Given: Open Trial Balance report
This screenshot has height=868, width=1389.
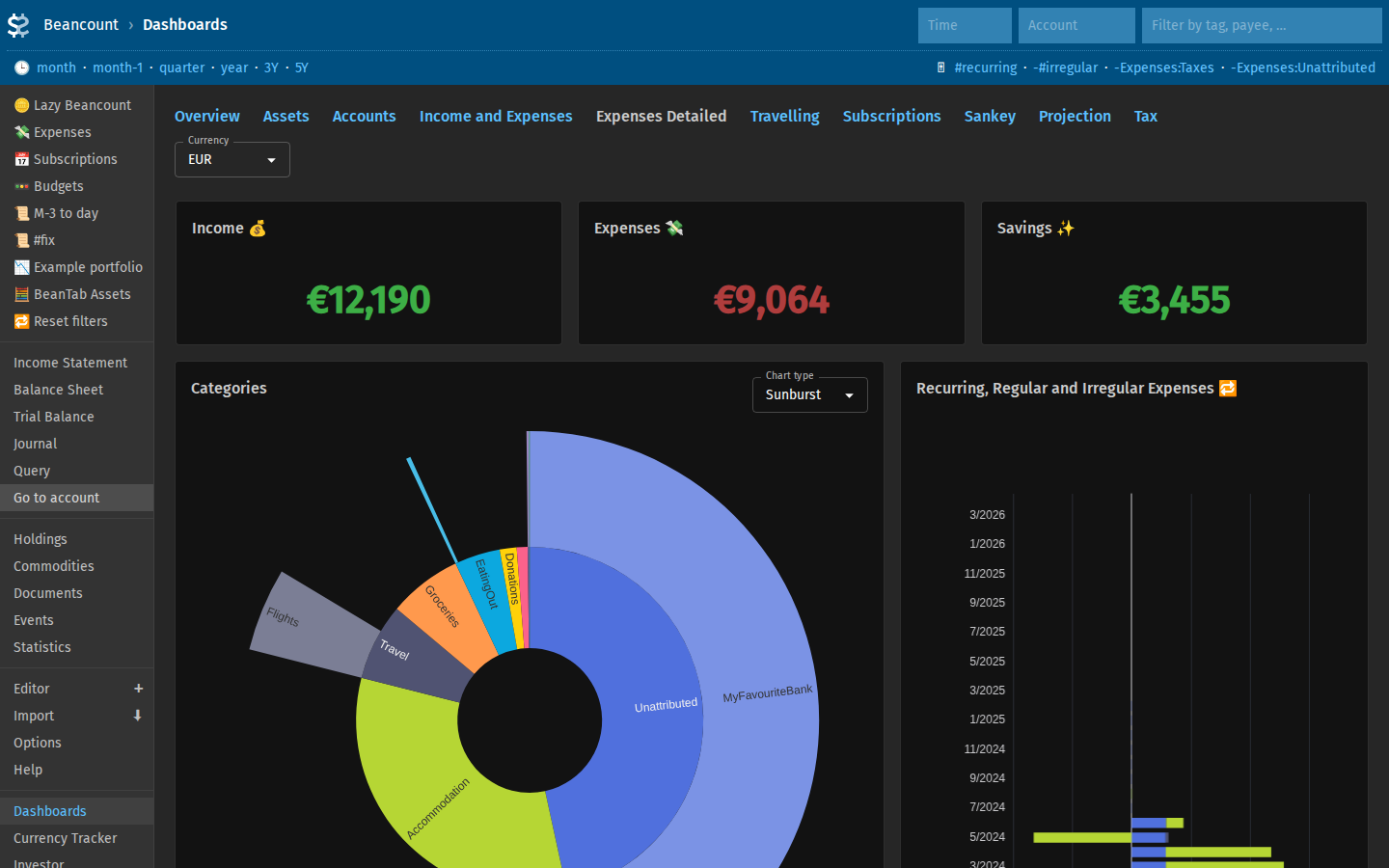Looking at the screenshot, I should (77, 417).
